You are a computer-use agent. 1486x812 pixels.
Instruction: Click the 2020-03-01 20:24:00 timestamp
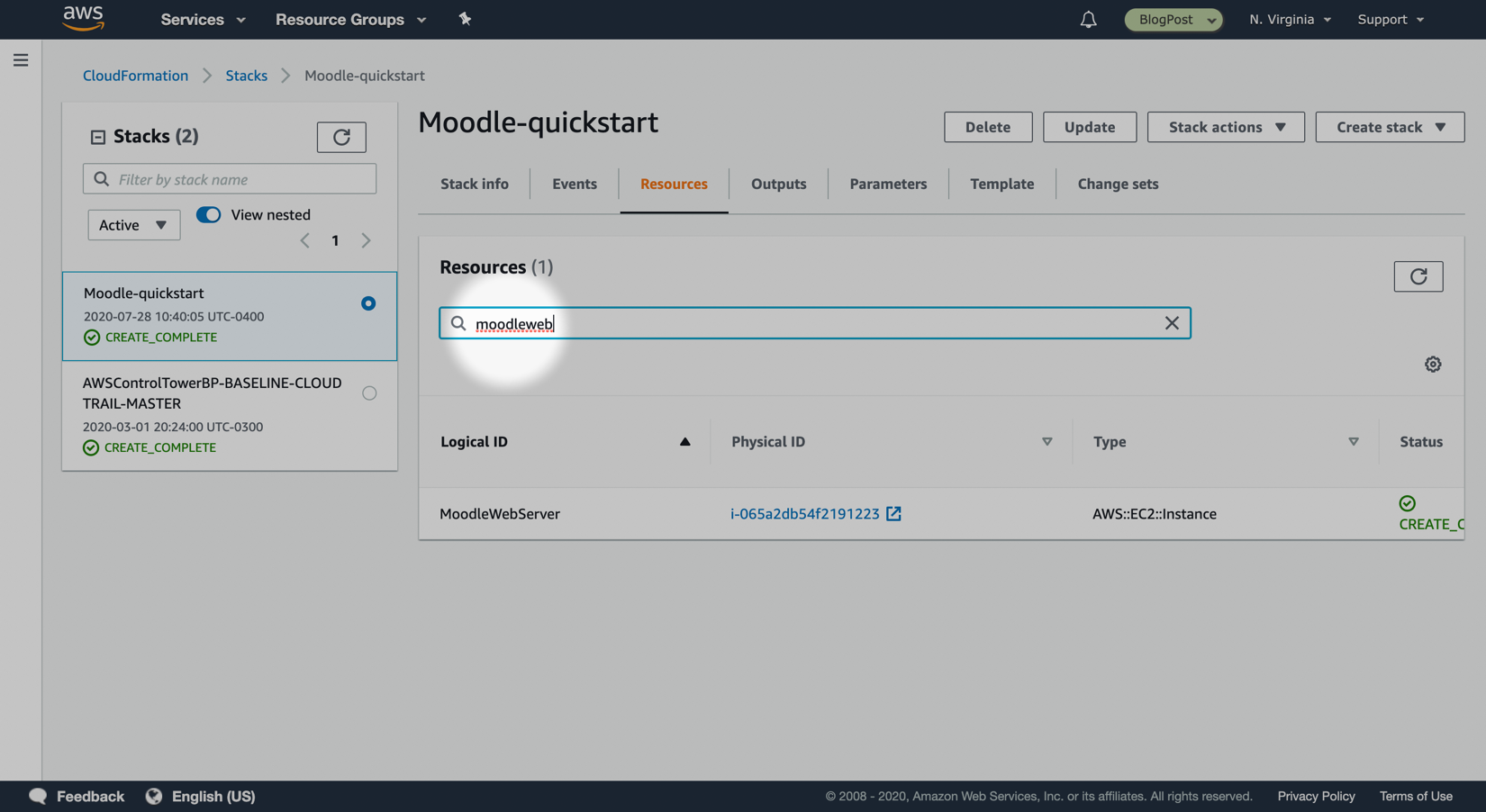click(x=173, y=427)
